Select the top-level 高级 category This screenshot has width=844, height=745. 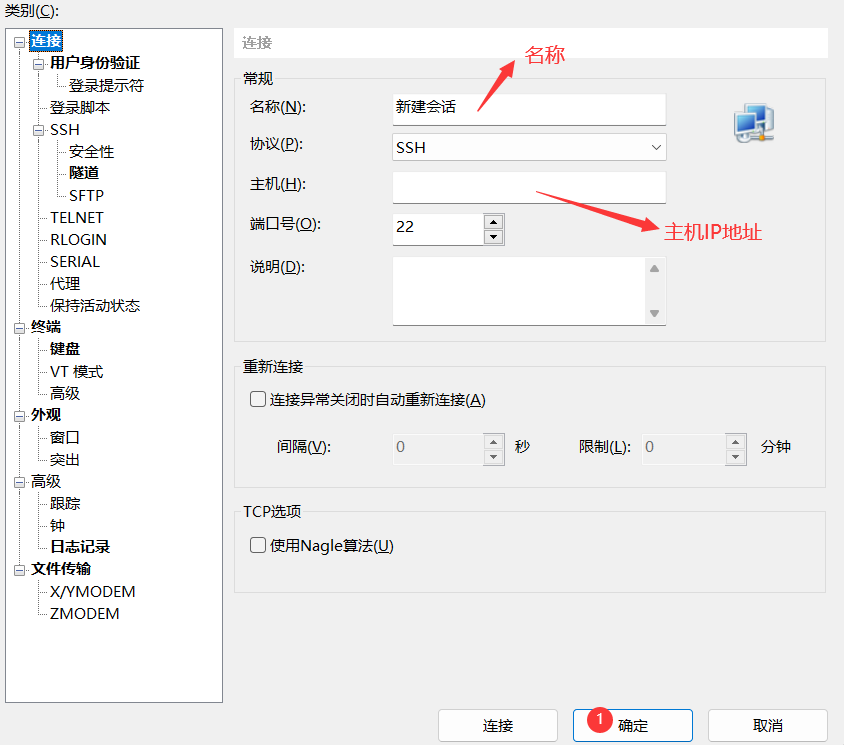[46, 481]
